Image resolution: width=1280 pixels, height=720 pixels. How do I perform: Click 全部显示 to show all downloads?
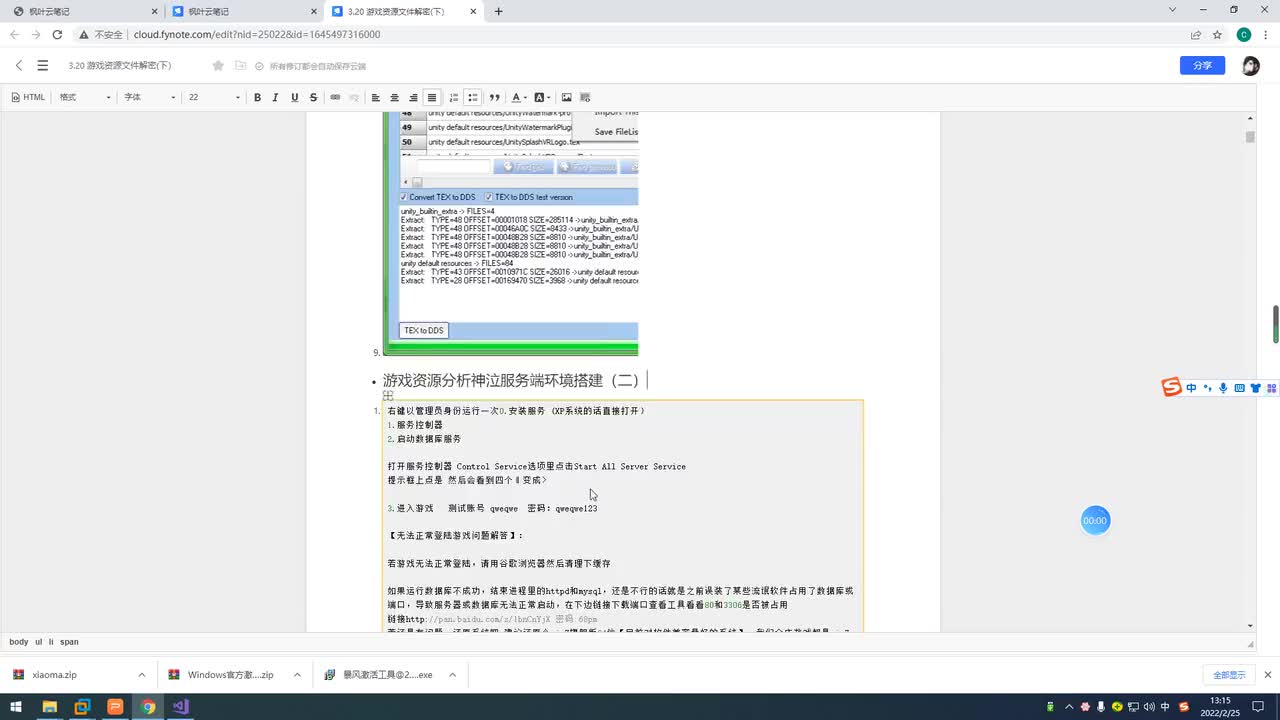[x=1229, y=675]
